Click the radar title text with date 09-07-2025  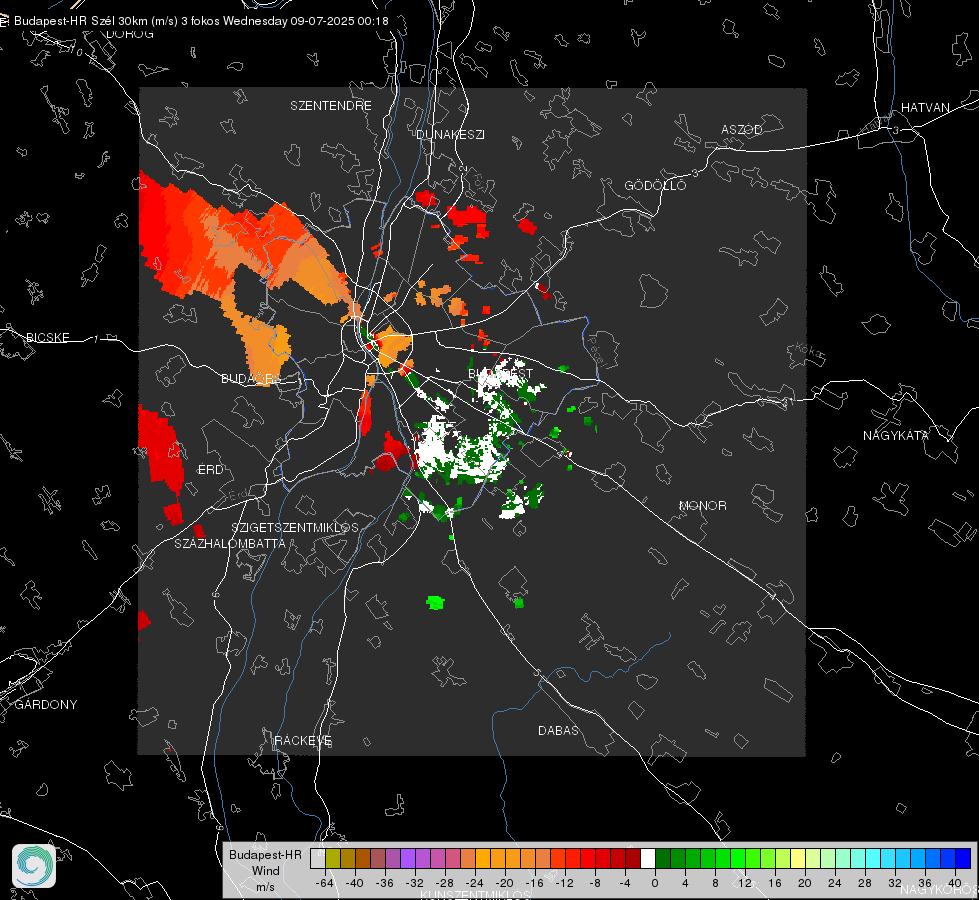pos(201,21)
